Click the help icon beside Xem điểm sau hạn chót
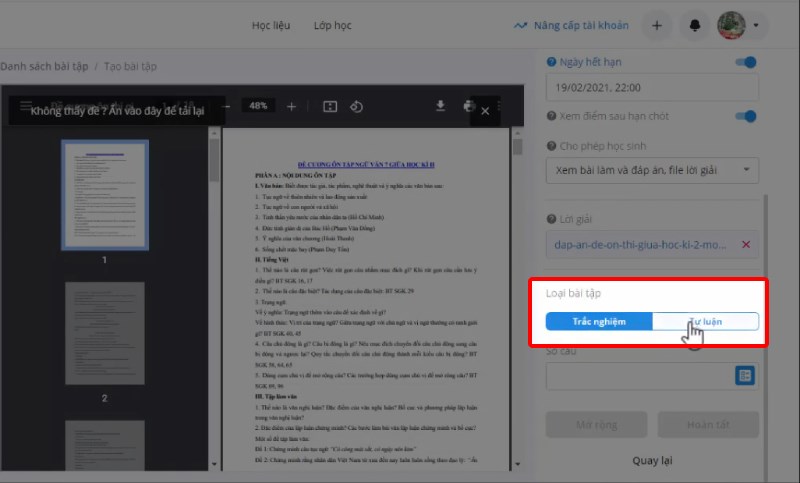Viewport: 800px width, 483px height. point(551,116)
